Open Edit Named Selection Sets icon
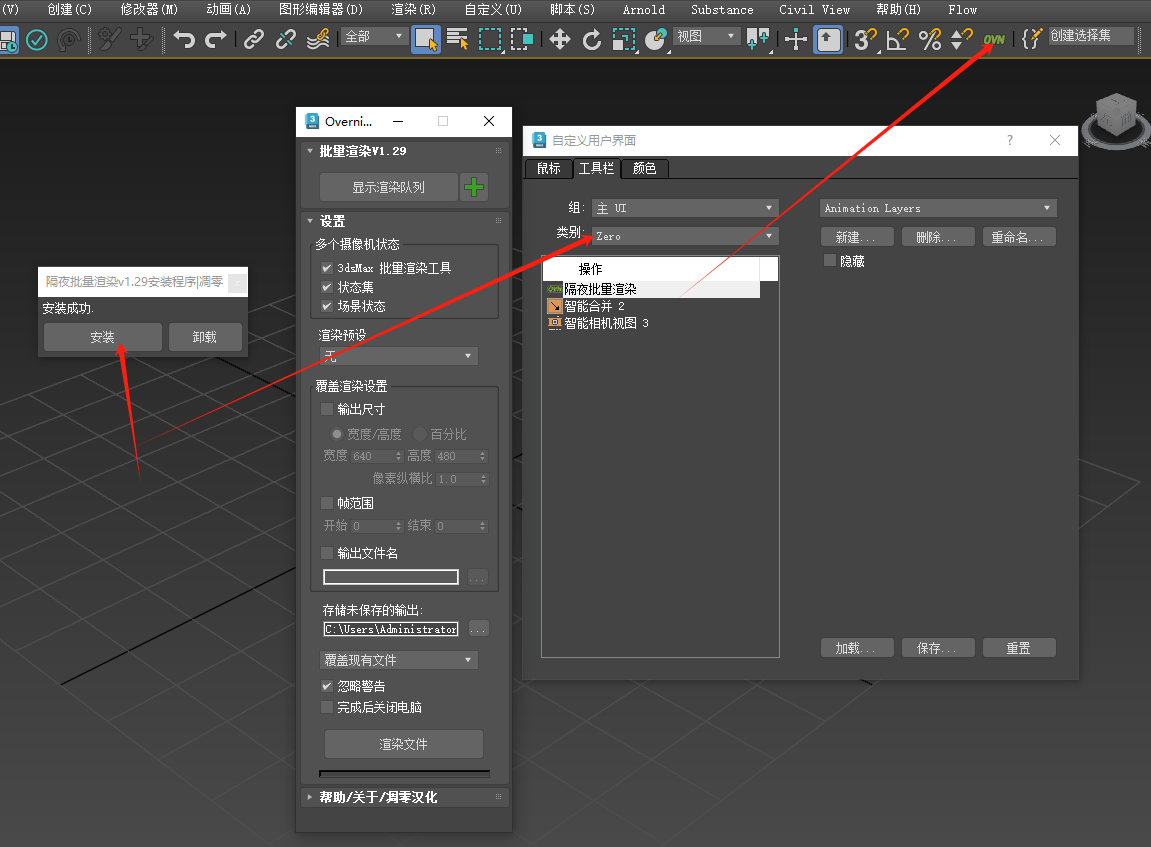Screen dimensions: 1151x847 pos(1031,38)
